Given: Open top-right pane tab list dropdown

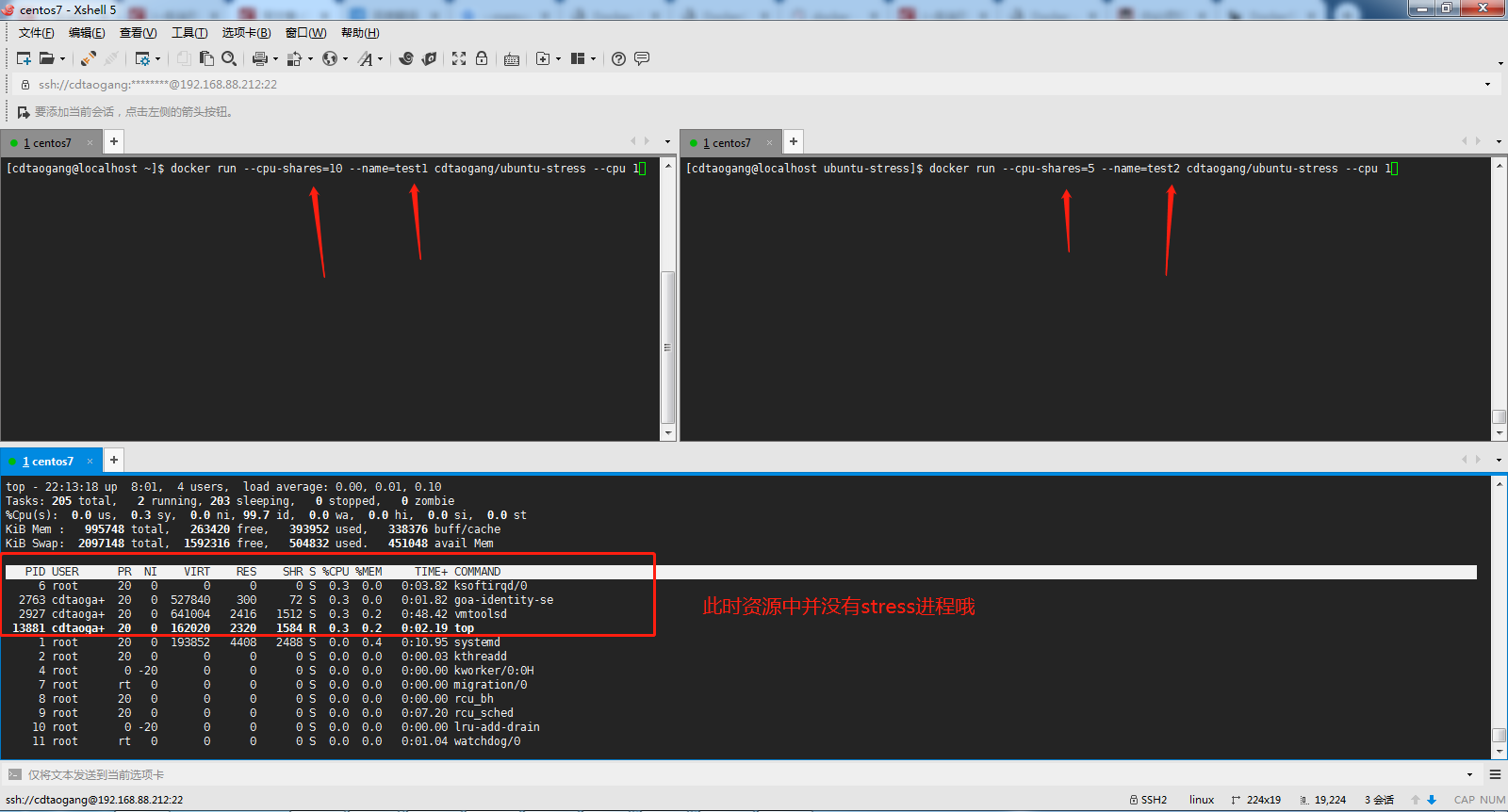Looking at the screenshot, I should (x=1499, y=142).
